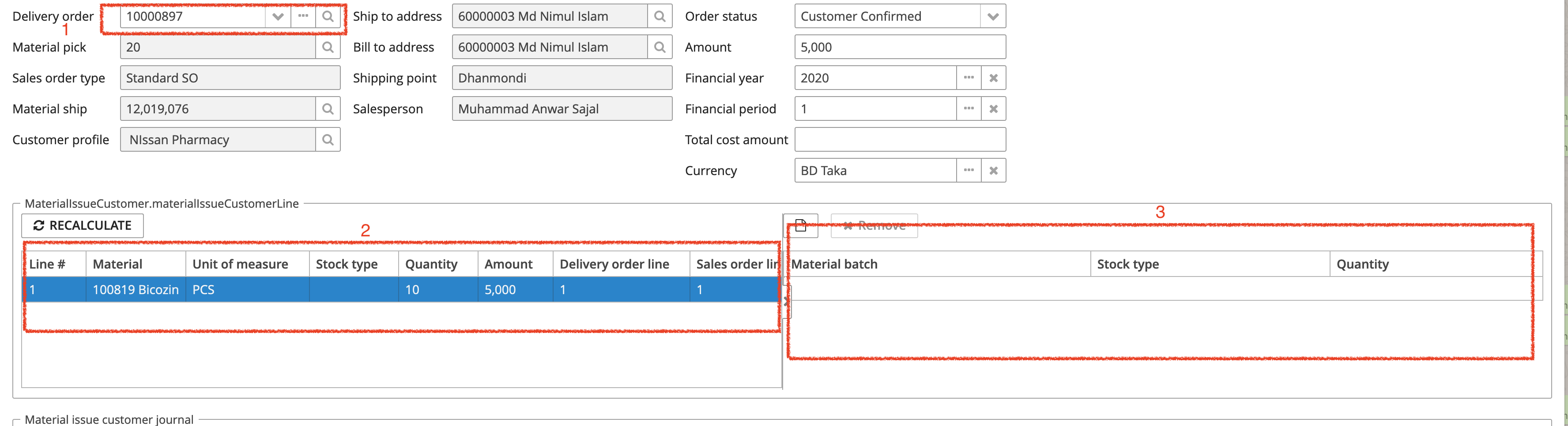The image size is (1568, 426).
Task: Click the Material ship 12,019,076 field
Action: pyautogui.click(x=218, y=109)
